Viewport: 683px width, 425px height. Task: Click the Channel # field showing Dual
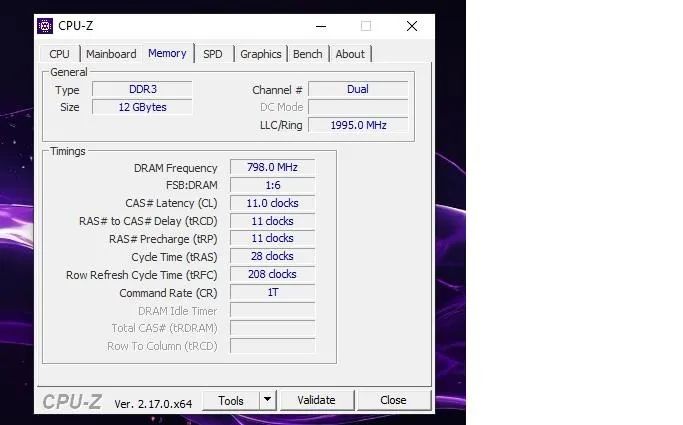358,89
